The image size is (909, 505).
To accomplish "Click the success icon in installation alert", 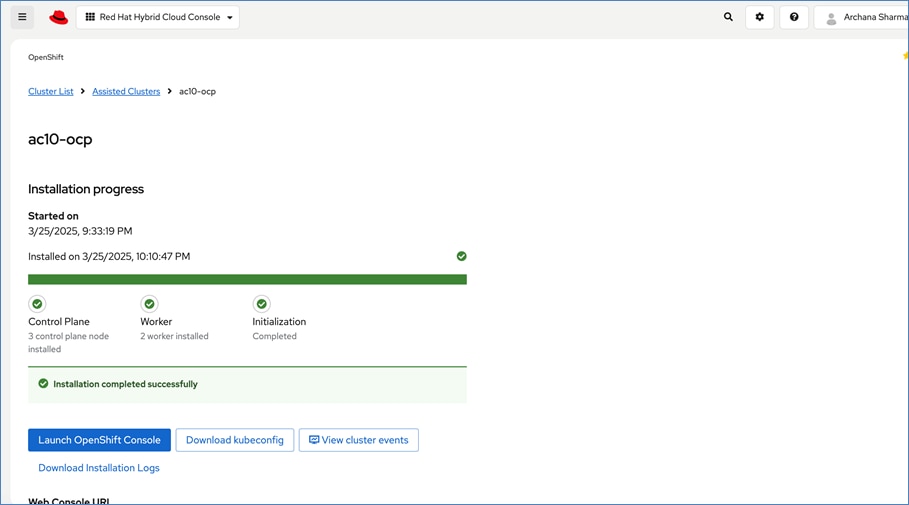I will coord(43,383).
